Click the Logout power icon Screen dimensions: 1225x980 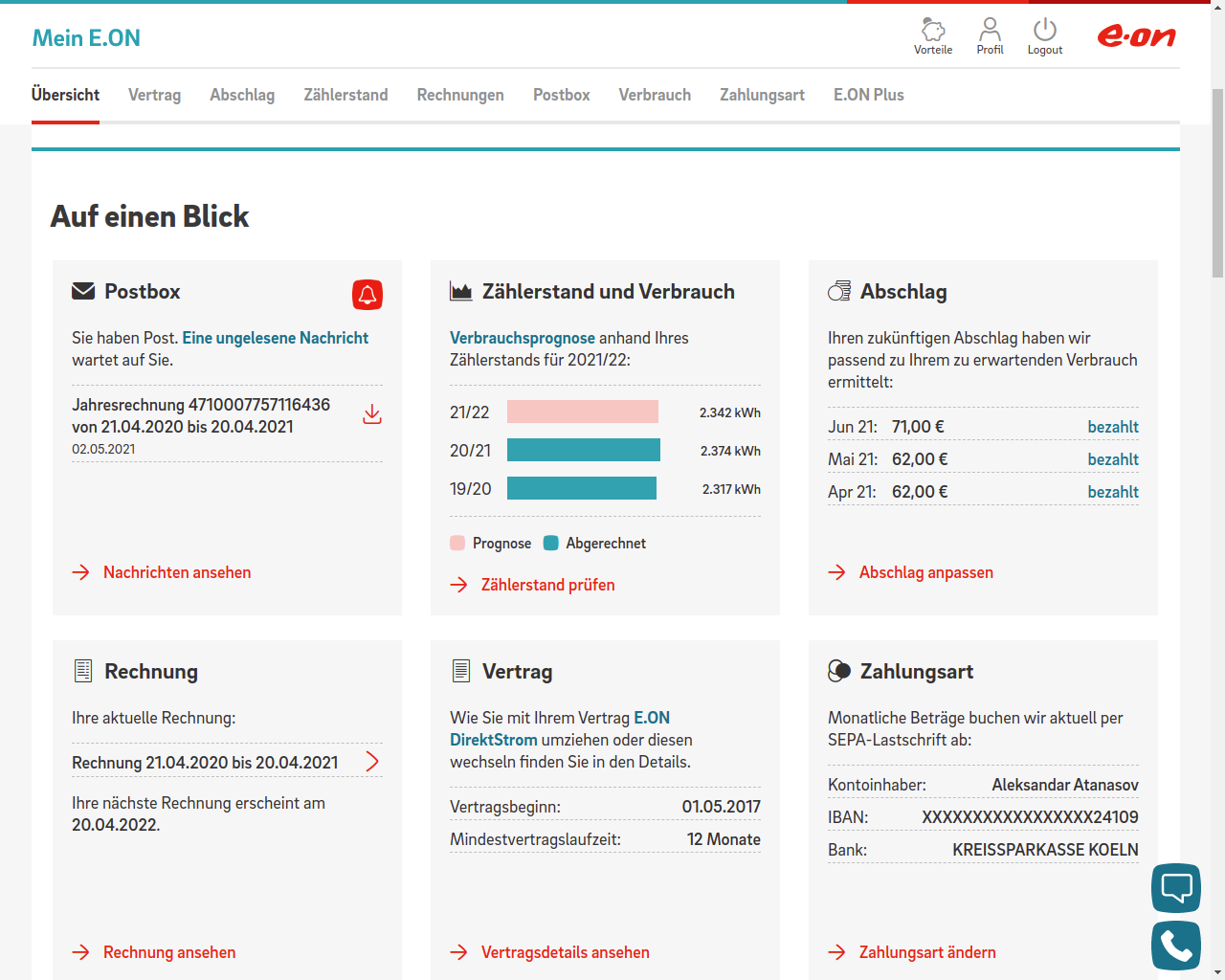(x=1045, y=30)
